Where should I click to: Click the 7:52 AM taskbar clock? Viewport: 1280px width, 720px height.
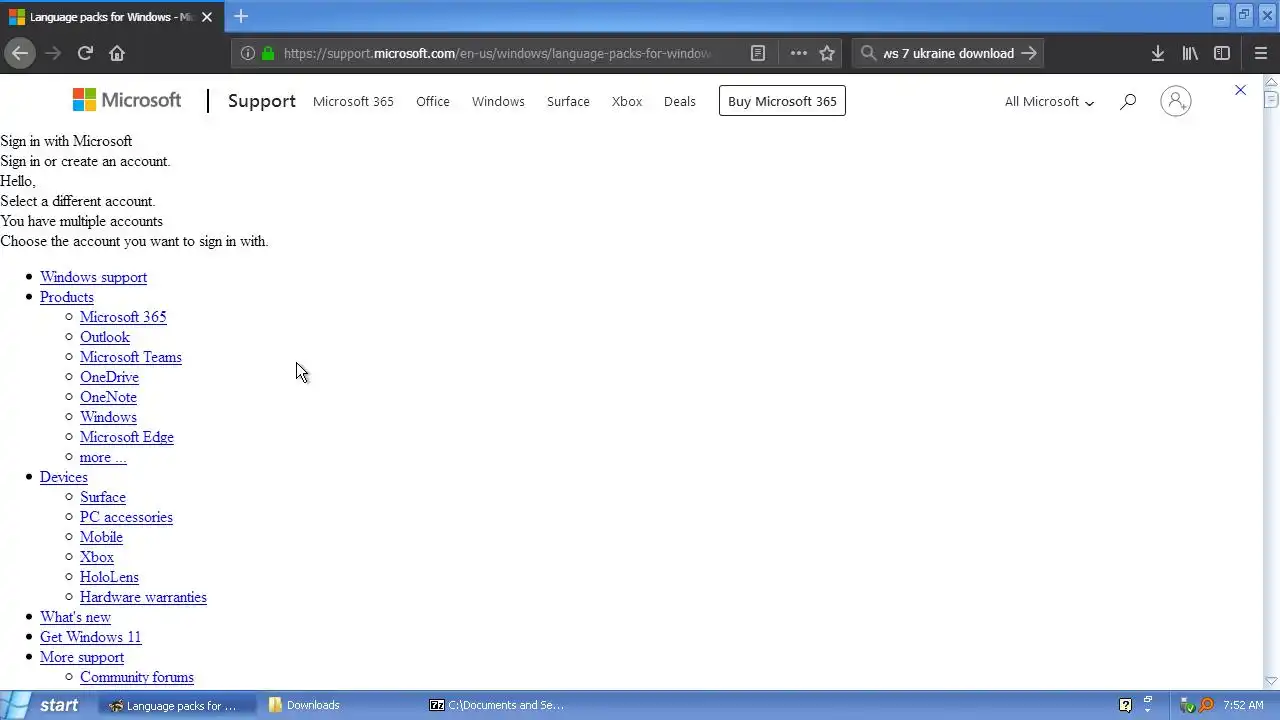point(1243,705)
